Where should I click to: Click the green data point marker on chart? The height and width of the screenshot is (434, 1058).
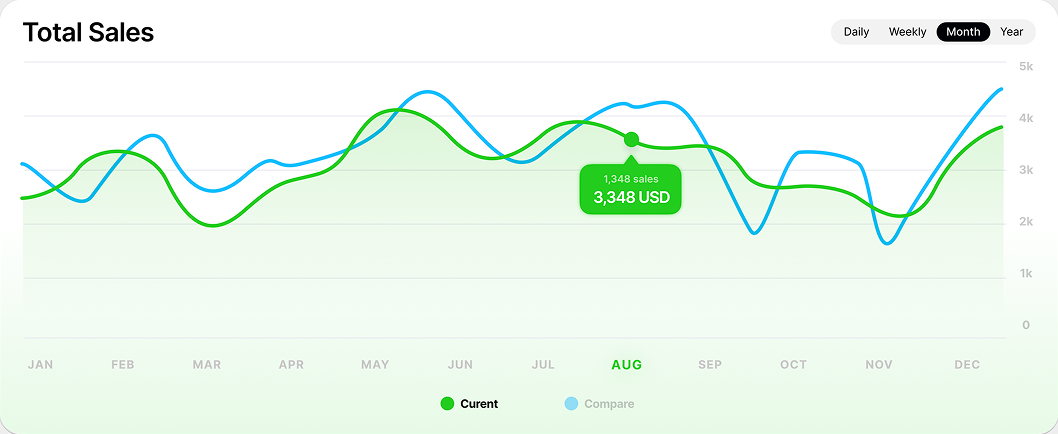pos(631,139)
